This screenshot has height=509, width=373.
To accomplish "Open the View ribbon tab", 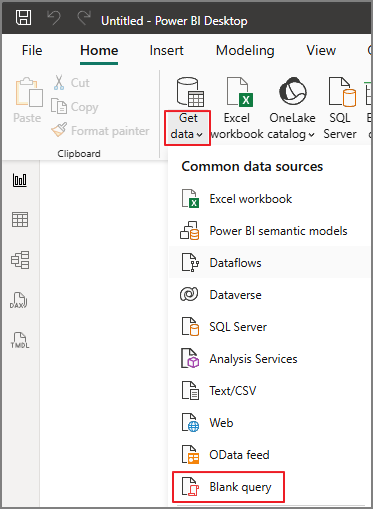I will click(x=321, y=51).
